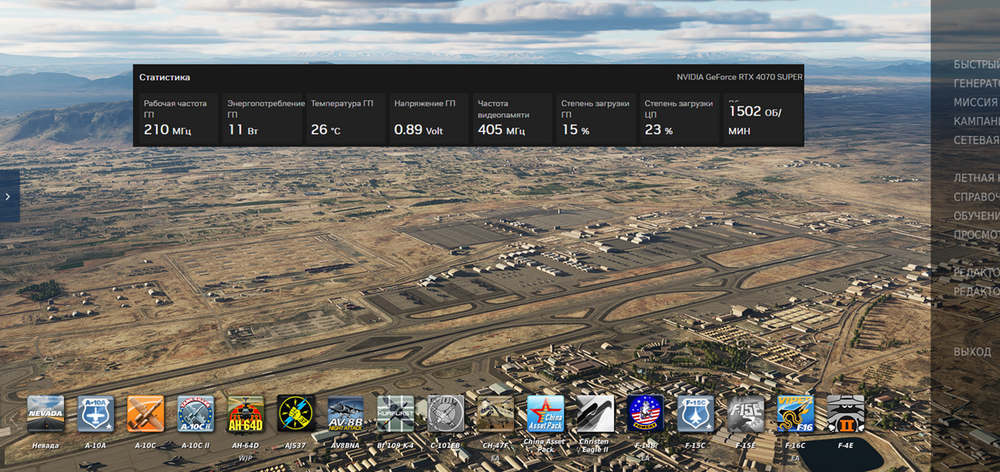Viewport: 1000px width, 472px height.
Task: Open the CH-47F helicopter module icon
Action: pos(496,413)
